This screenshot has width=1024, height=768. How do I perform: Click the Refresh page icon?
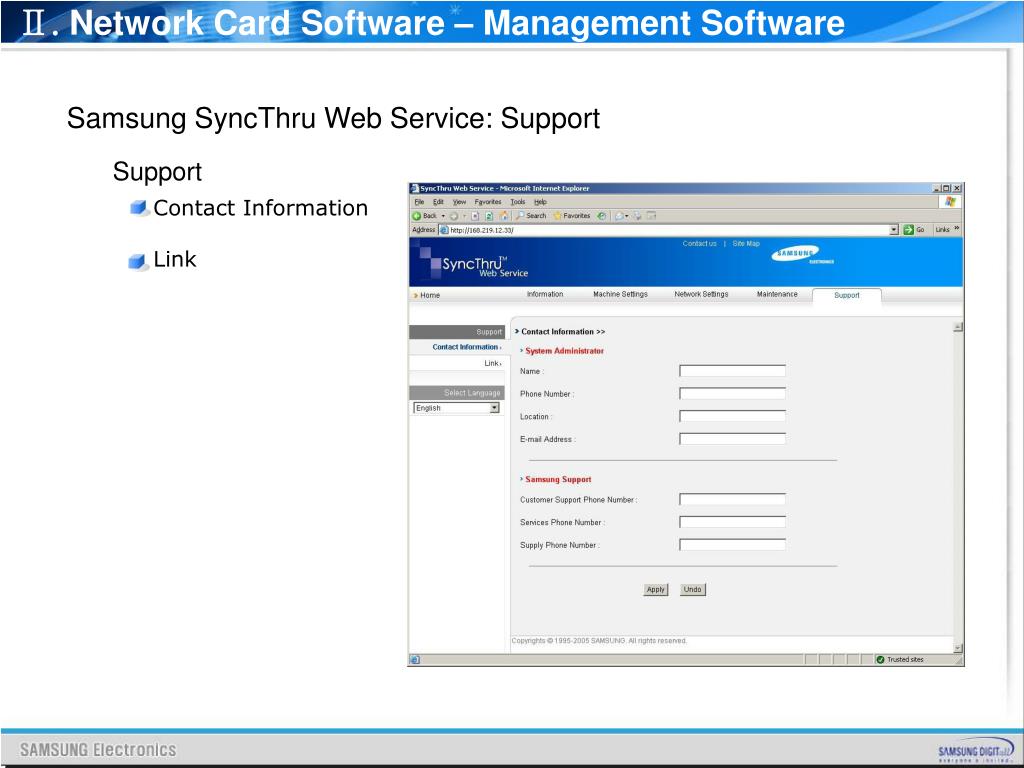pos(489,216)
